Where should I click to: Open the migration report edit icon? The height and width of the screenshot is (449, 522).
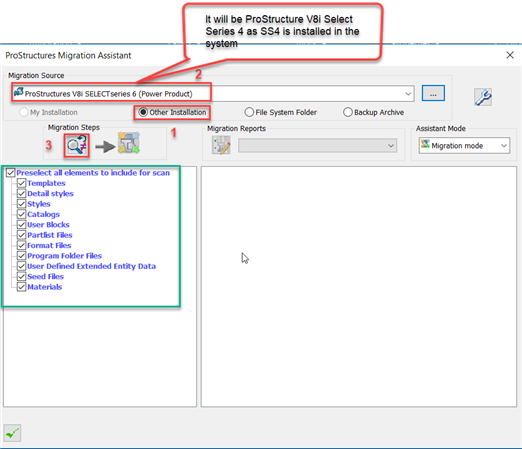tap(221, 145)
